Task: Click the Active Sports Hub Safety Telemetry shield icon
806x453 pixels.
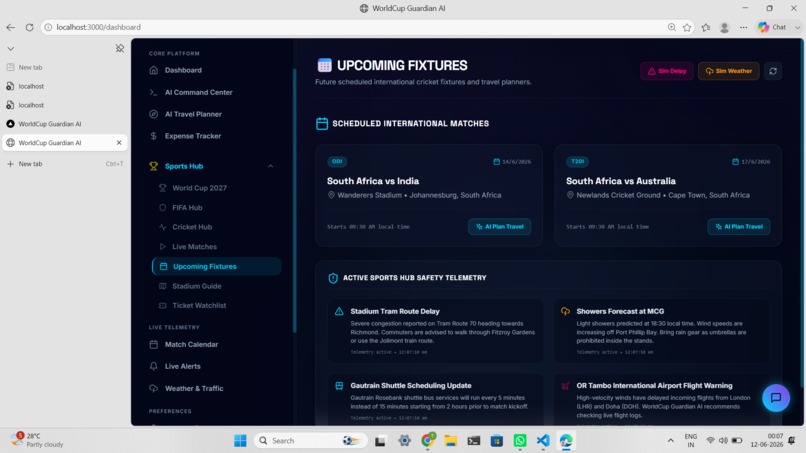Action: pyautogui.click(x=333, y=278)
